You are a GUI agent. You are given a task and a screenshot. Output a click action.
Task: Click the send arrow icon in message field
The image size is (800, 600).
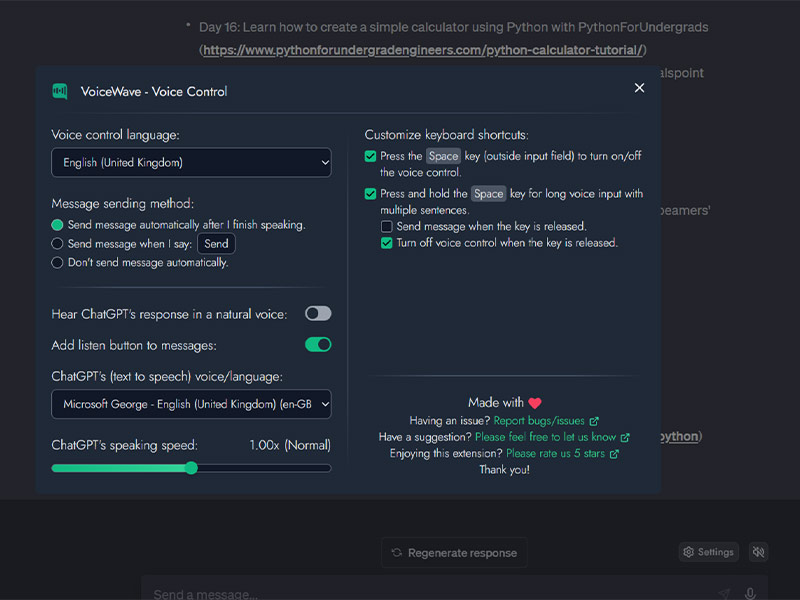coord(724,593)
